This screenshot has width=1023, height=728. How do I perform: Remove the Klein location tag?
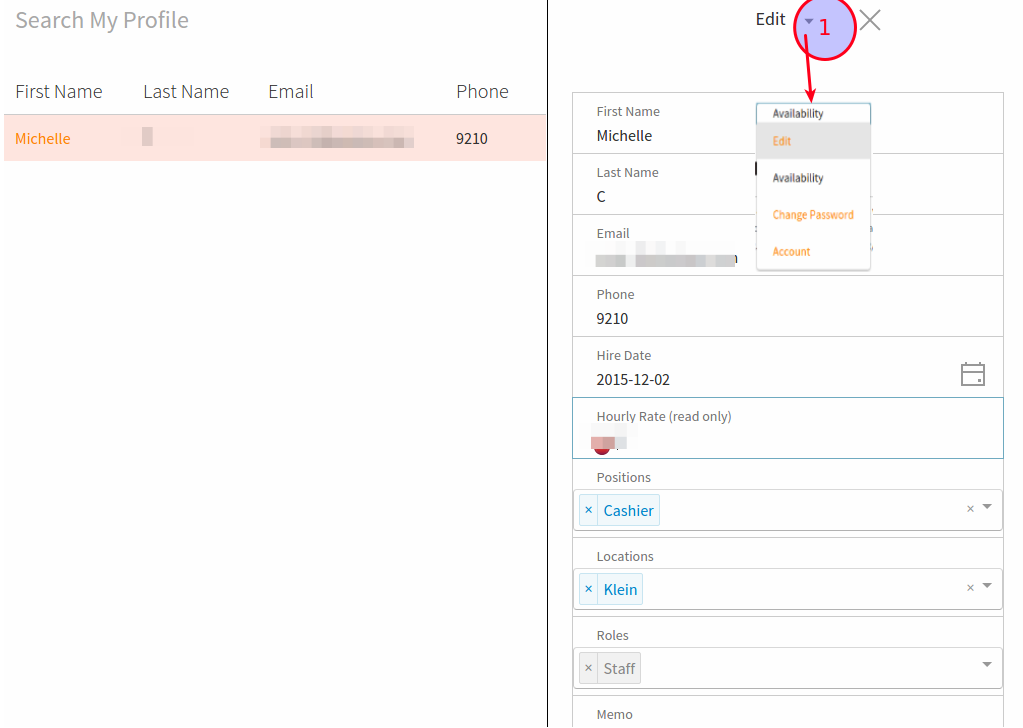pos(588,589)
